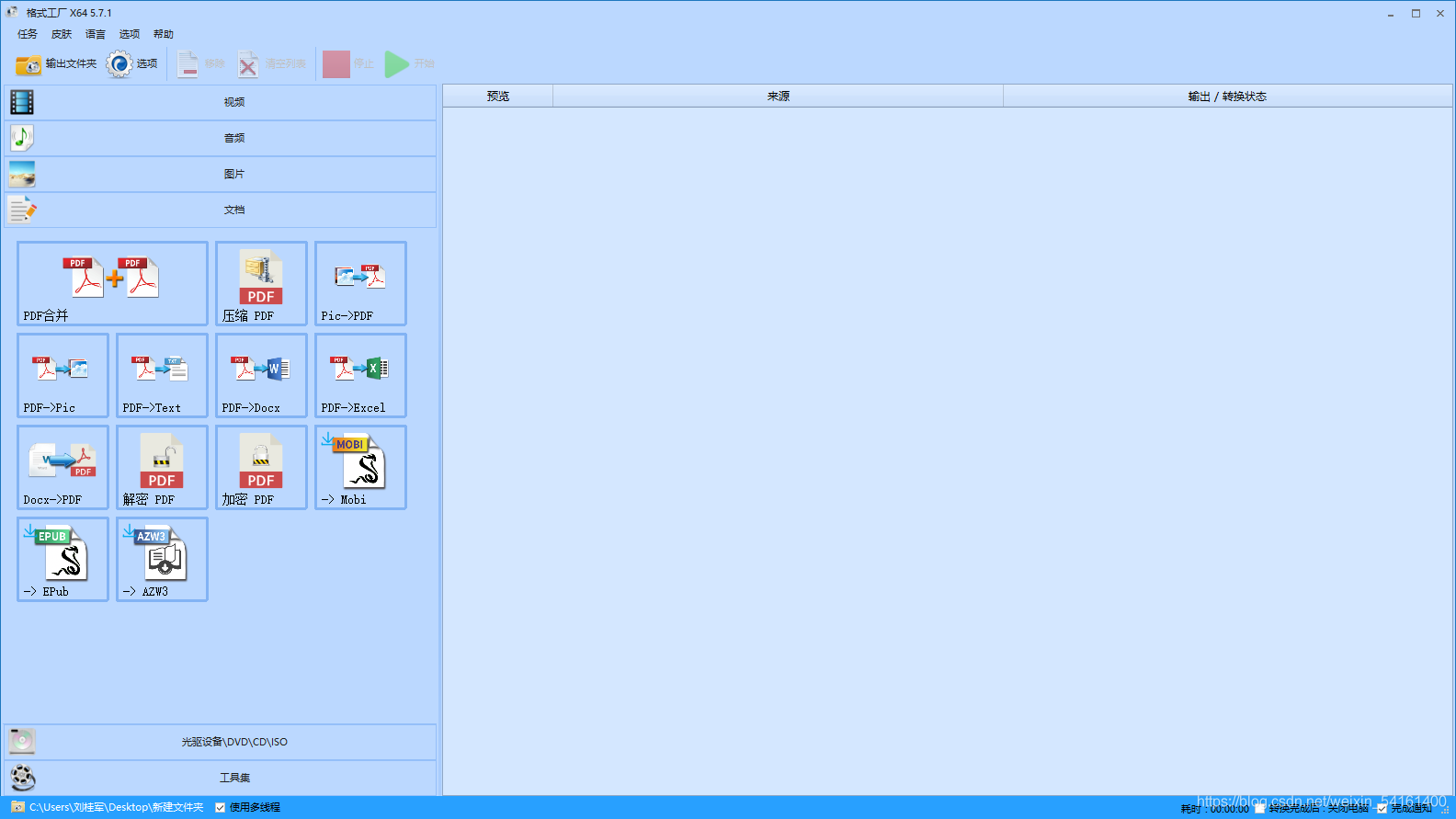1456x819 pixels.
Task: Click the 清空列表 clear list button
Action: [x=272, y=63]
